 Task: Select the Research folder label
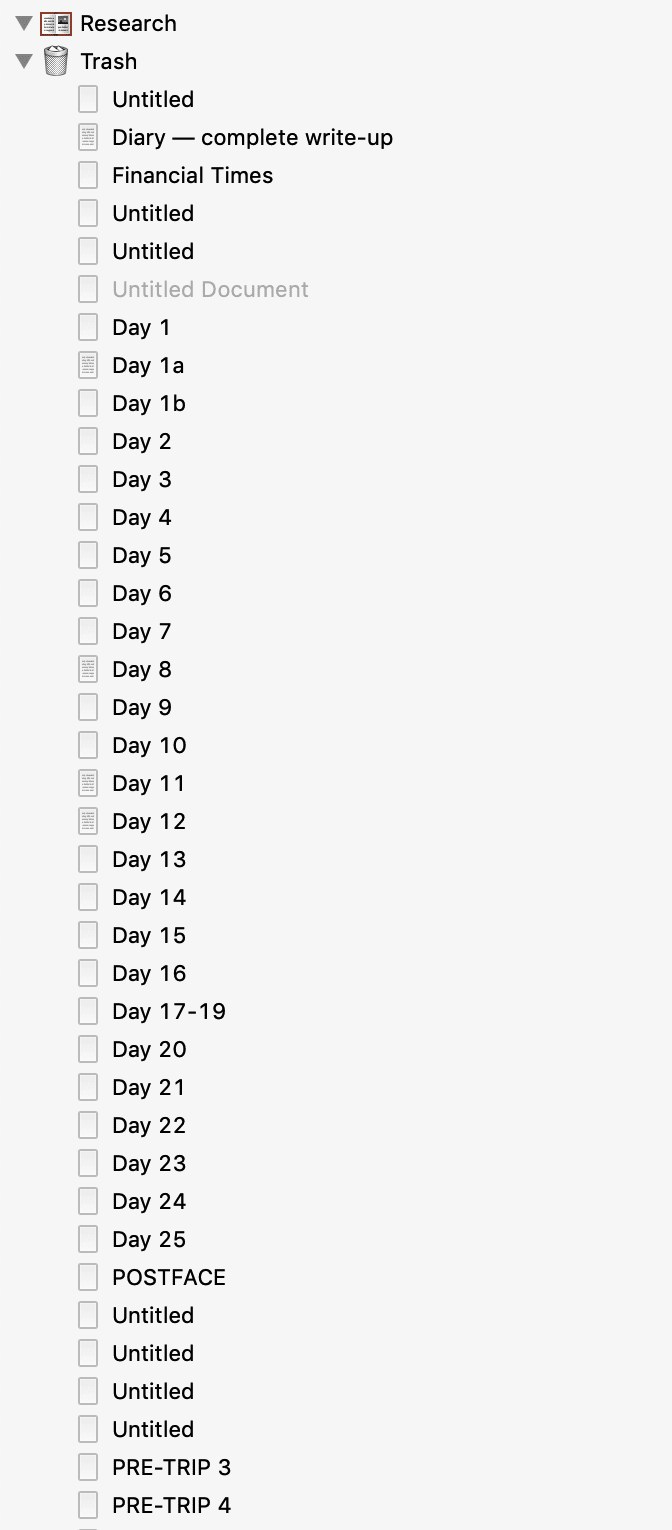click(128, 23)
